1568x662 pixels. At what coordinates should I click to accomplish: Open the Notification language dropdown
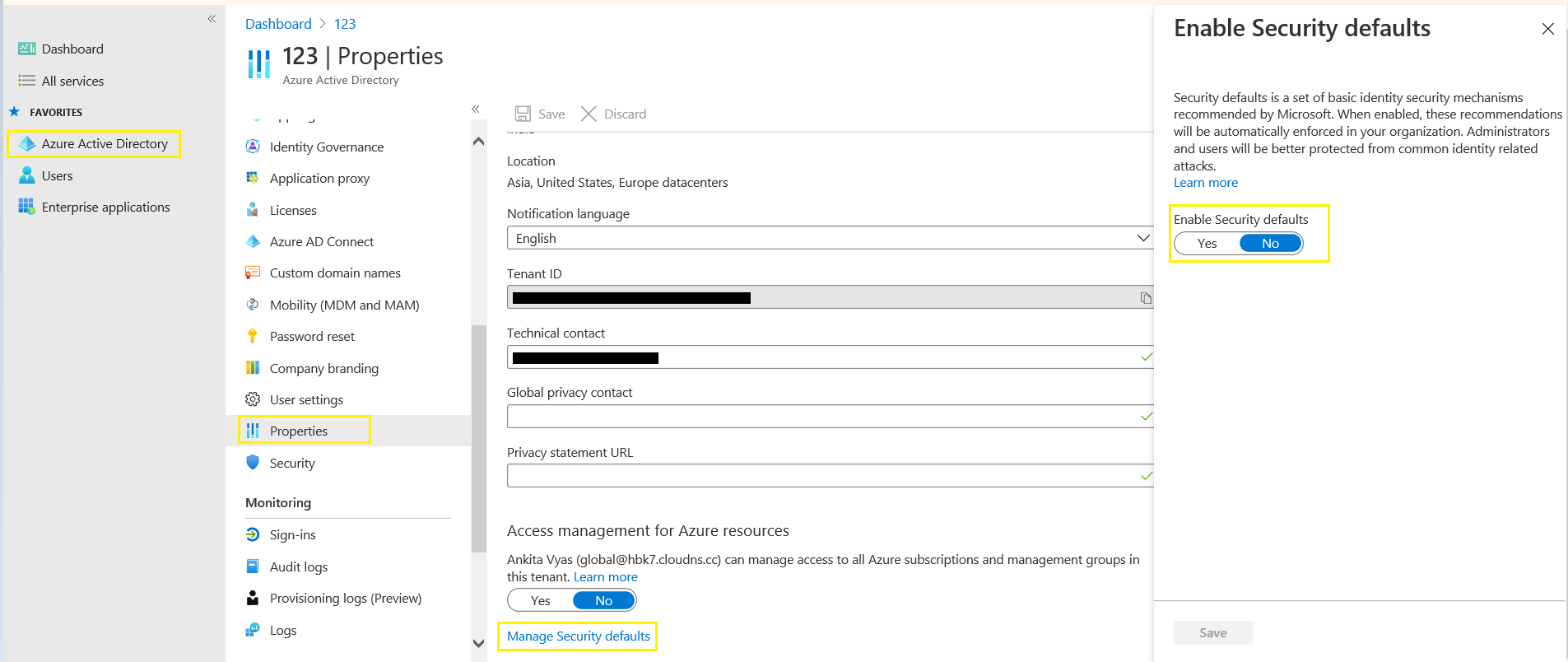coord(829,238)
